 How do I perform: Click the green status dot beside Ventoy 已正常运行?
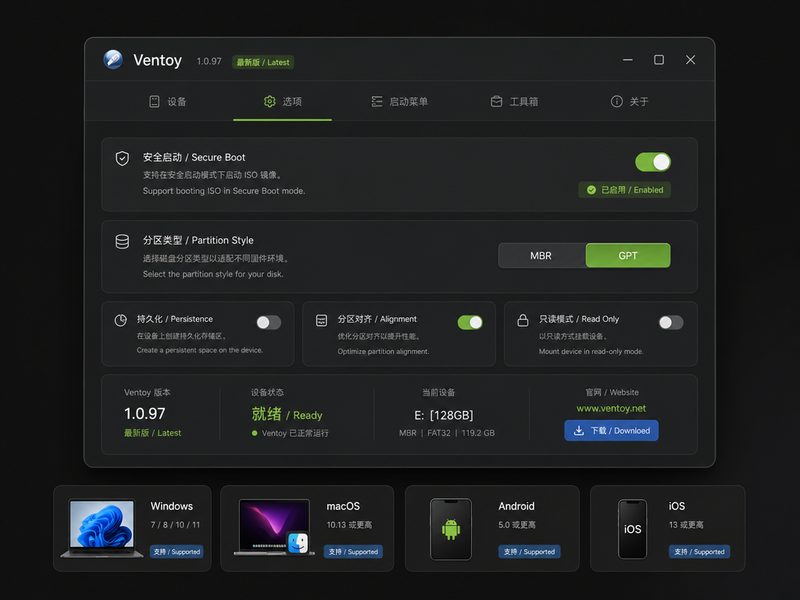tap(254, 433)
